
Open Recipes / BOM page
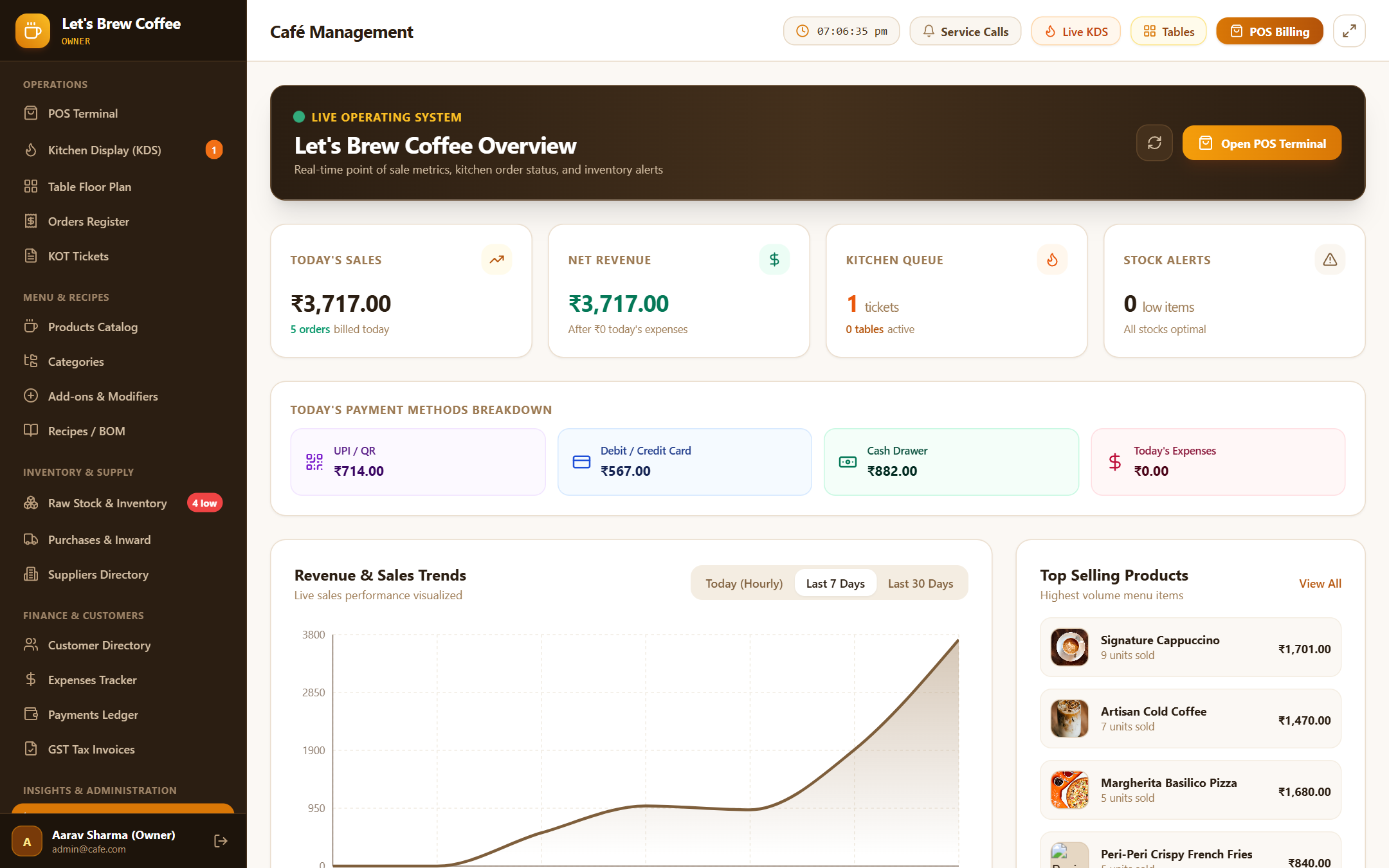tap(123, 431)
